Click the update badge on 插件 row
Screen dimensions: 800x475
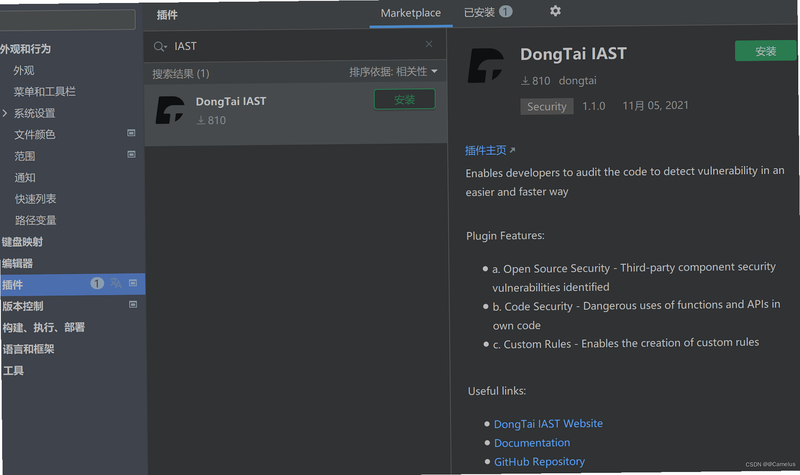(x=97, y=283)
